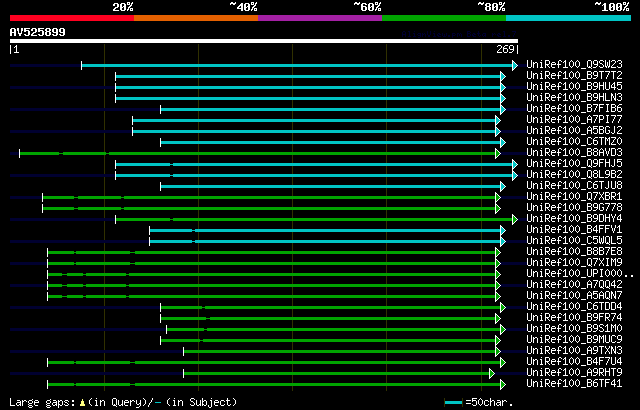The width and height of the screenshot is (640, 410).
Task: Click the query name AV525899
Action: pos(38,32)
